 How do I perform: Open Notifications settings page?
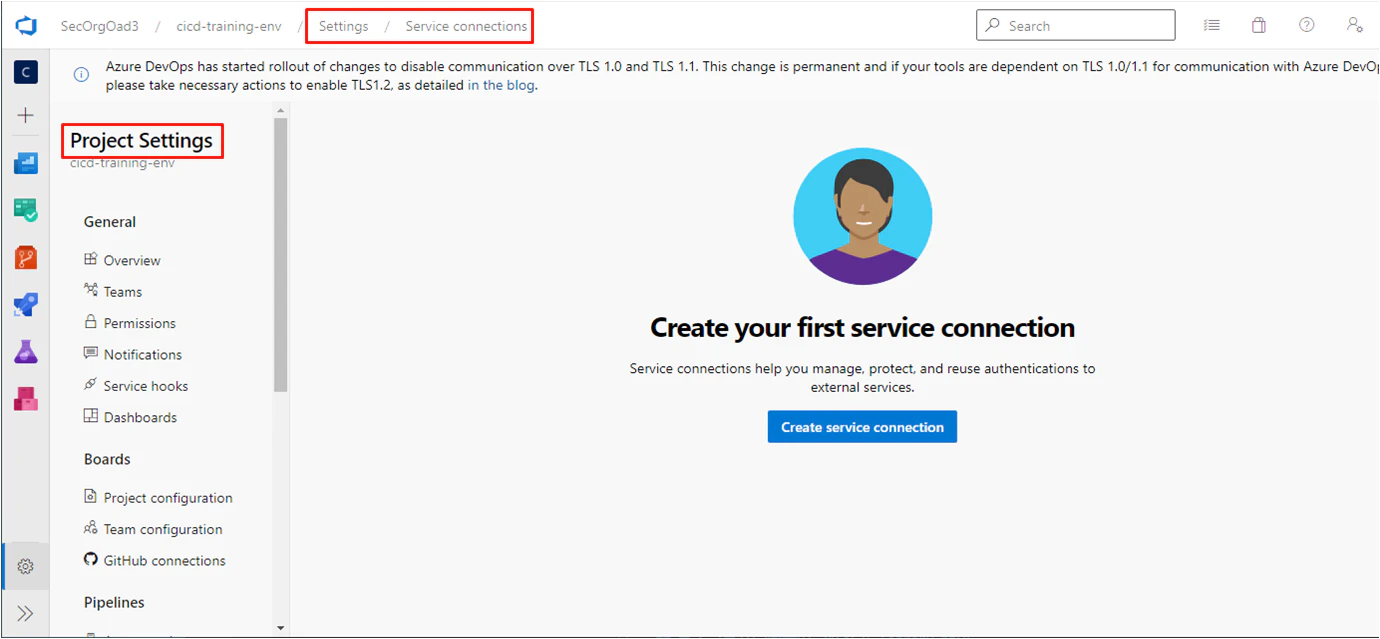click(143, 355)
